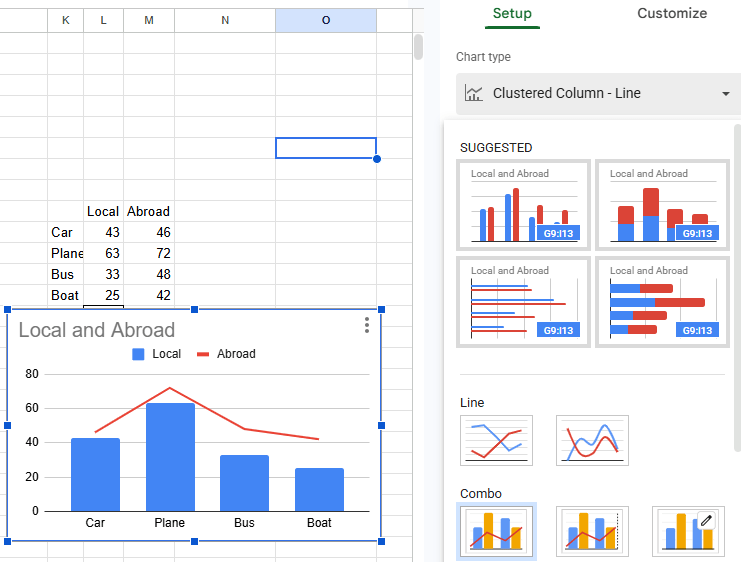This screenshot has width=741, height=562.
Task: Click the Bus bar in the chart
Action: pyautogui.click(x=244, y=483)
